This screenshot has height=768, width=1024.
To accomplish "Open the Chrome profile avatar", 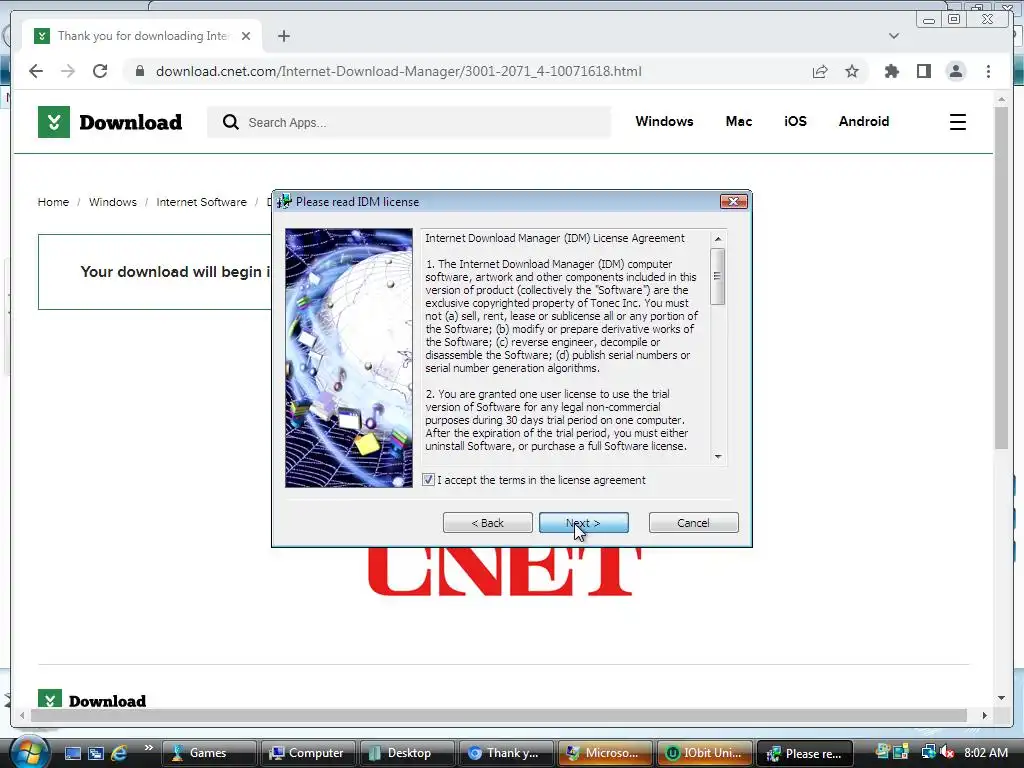I will click(x=955, y=71).
